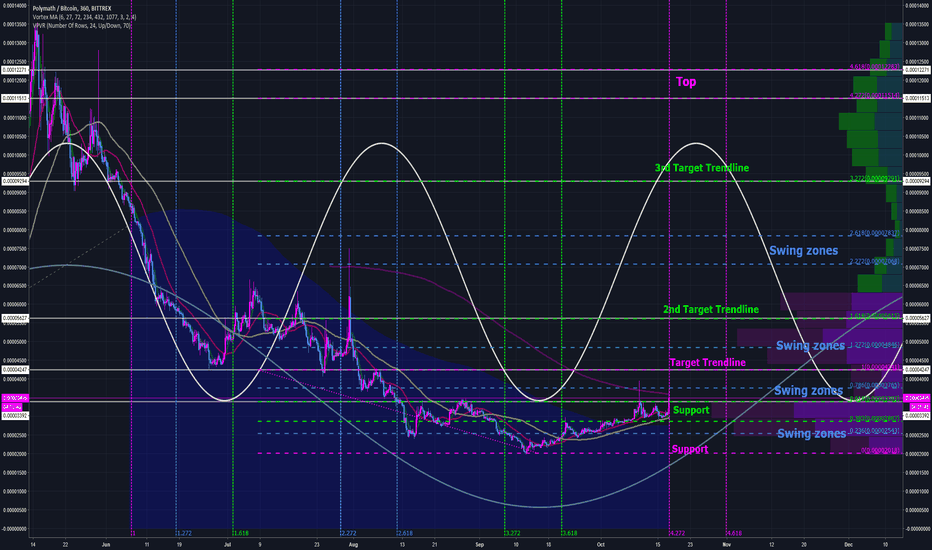Click the magenta 'Target Trendline' label
932x550 pixels.
[x=707, y=362]
